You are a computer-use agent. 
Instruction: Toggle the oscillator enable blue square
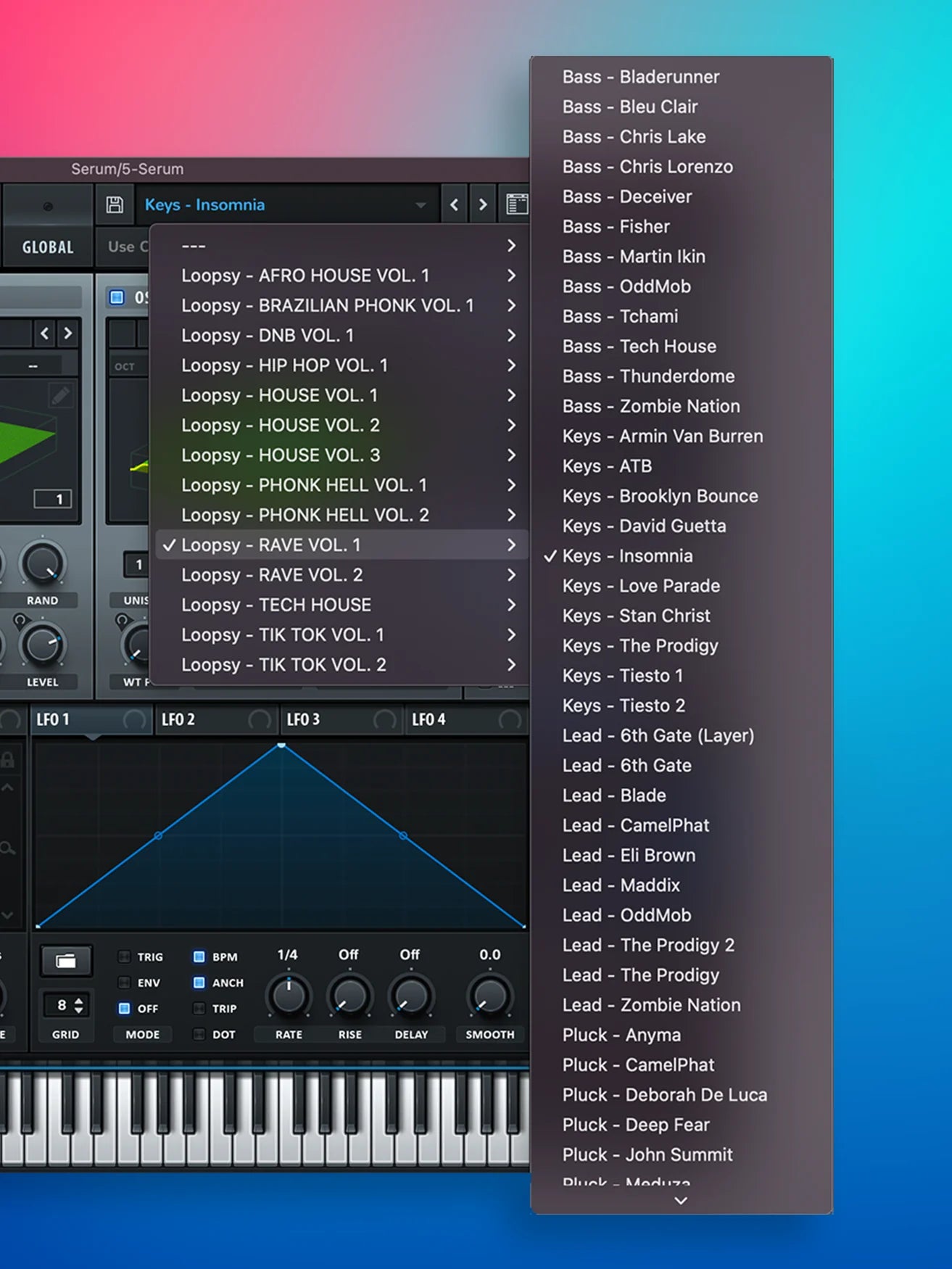[x=117, y=297]
